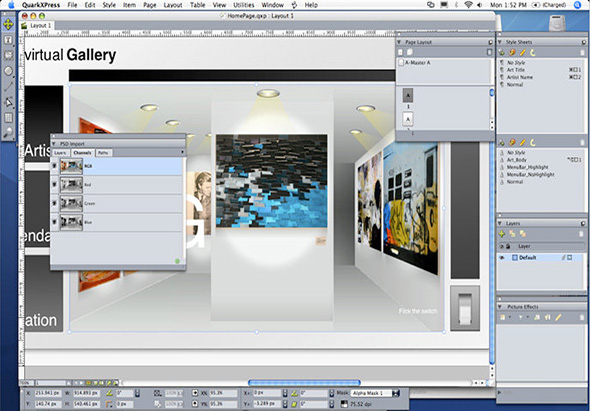
Task: Toggle visibility of the Red channel
Action: [55, 185]
